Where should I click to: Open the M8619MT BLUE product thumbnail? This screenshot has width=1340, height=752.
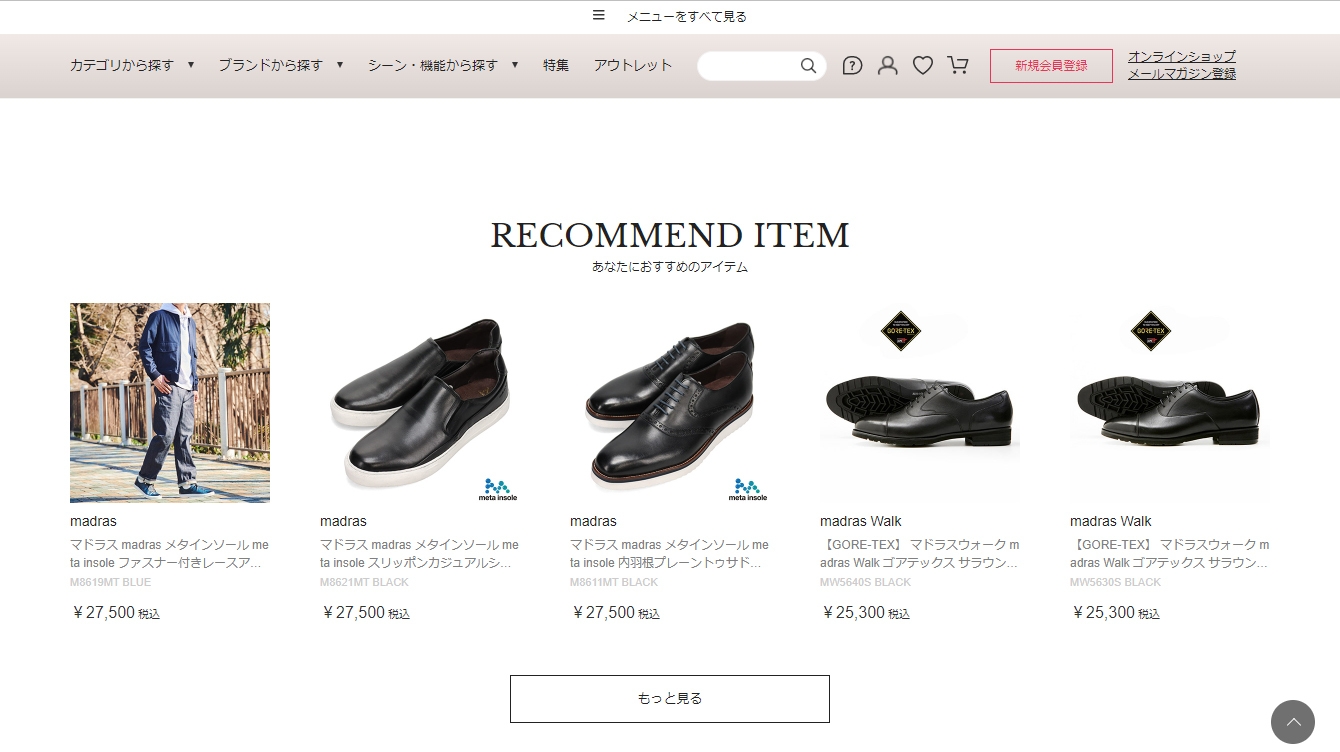(x=170, y=403)
